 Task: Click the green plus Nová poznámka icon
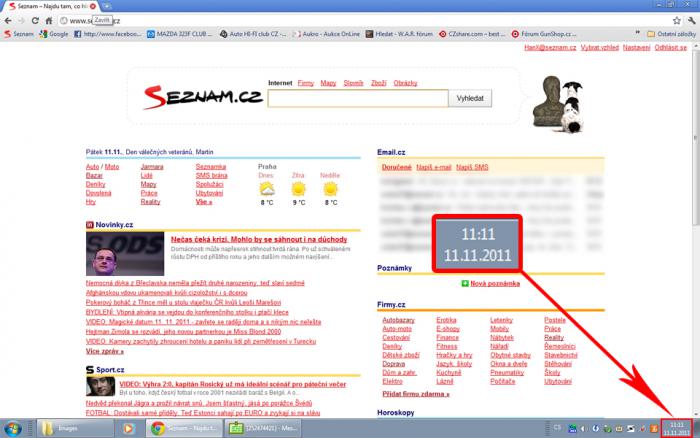[466, 284]
